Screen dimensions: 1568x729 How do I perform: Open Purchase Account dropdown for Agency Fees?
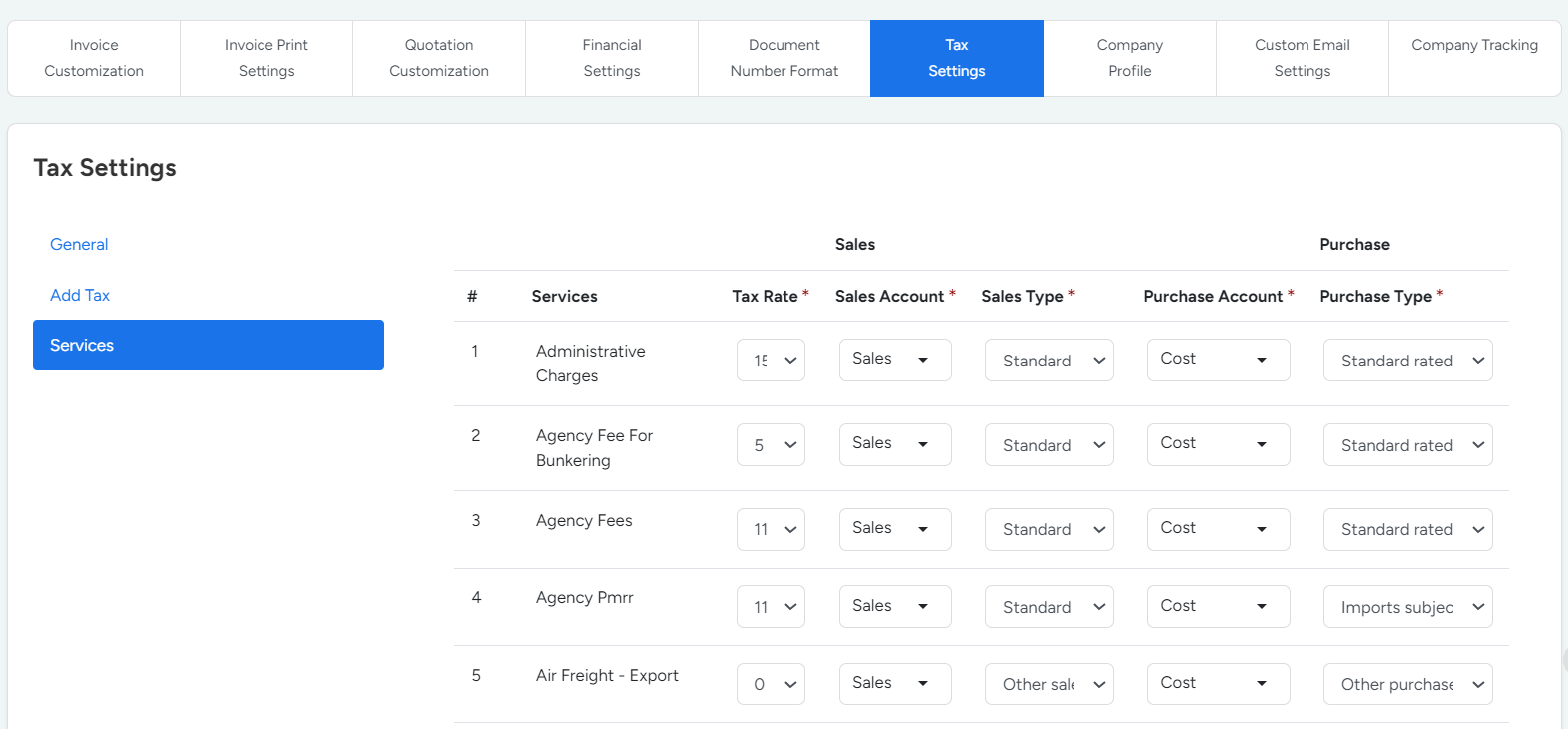1218,529
